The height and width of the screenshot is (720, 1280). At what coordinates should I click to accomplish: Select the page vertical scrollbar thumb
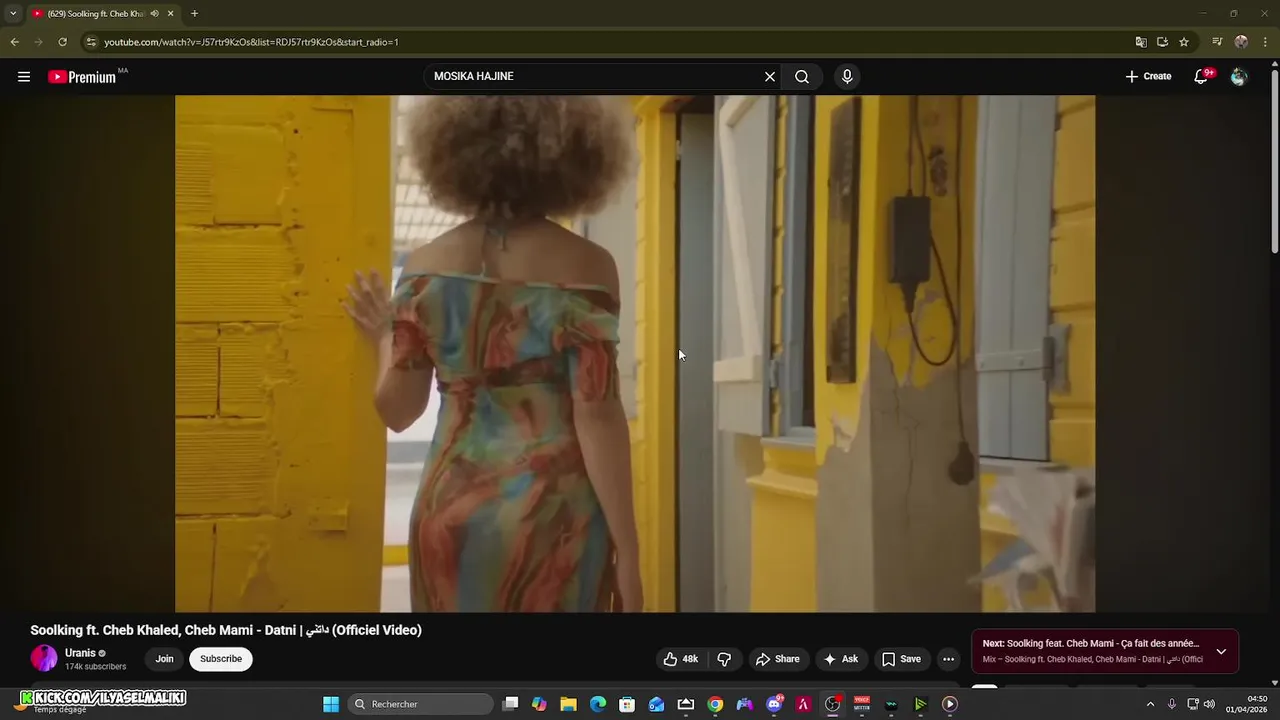coord(1275,162)
